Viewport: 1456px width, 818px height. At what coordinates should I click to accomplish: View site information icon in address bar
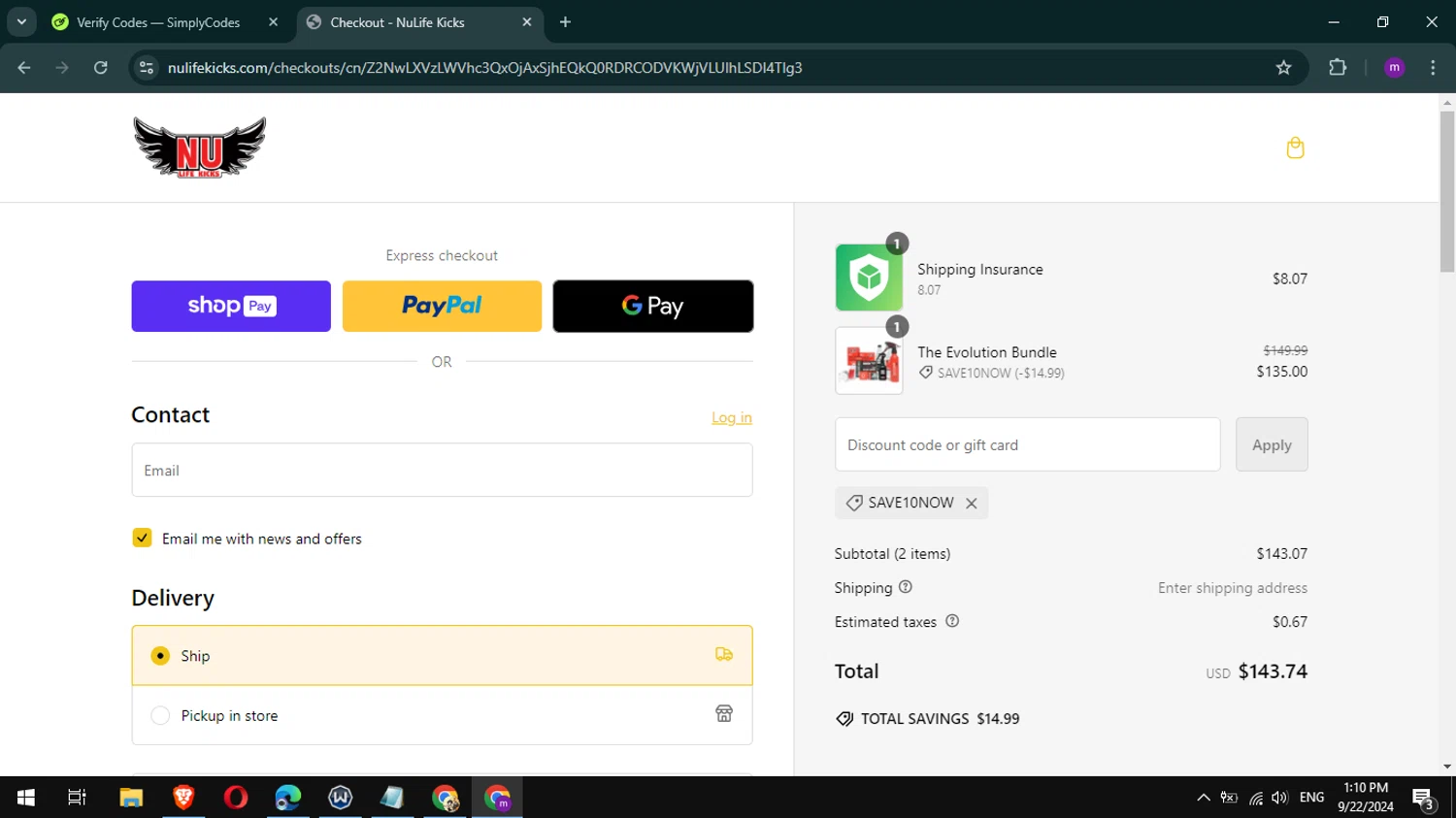point(147,67)
